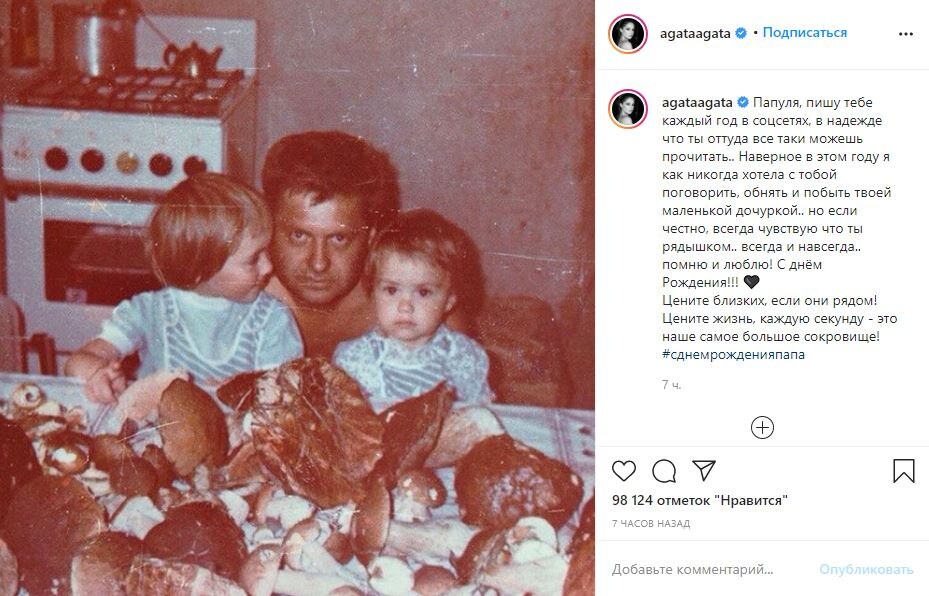
Task: Load more comments with plus circle
Action: click(x=763, y=427)
